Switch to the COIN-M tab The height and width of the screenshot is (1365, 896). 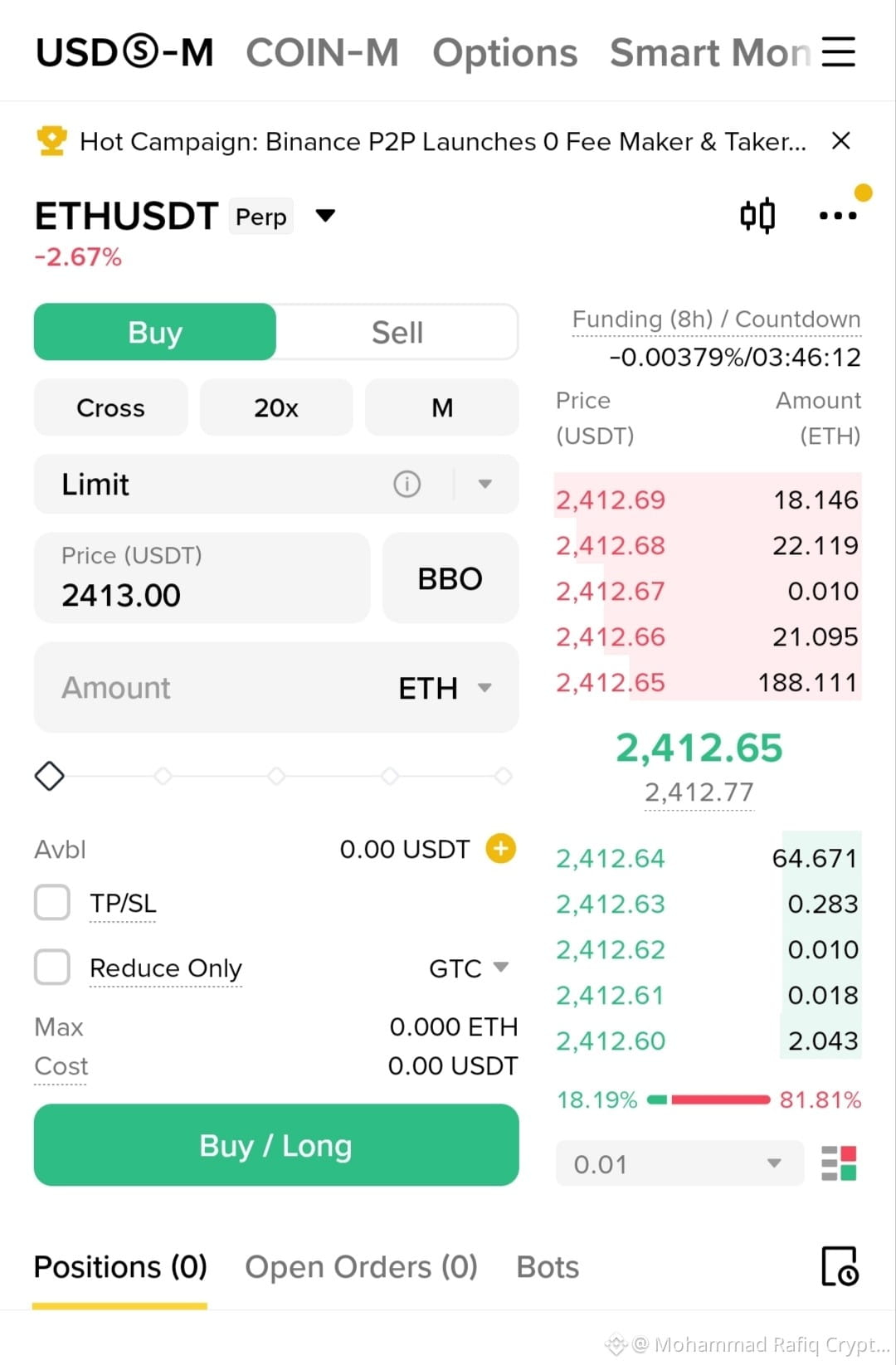coord(322,52)
